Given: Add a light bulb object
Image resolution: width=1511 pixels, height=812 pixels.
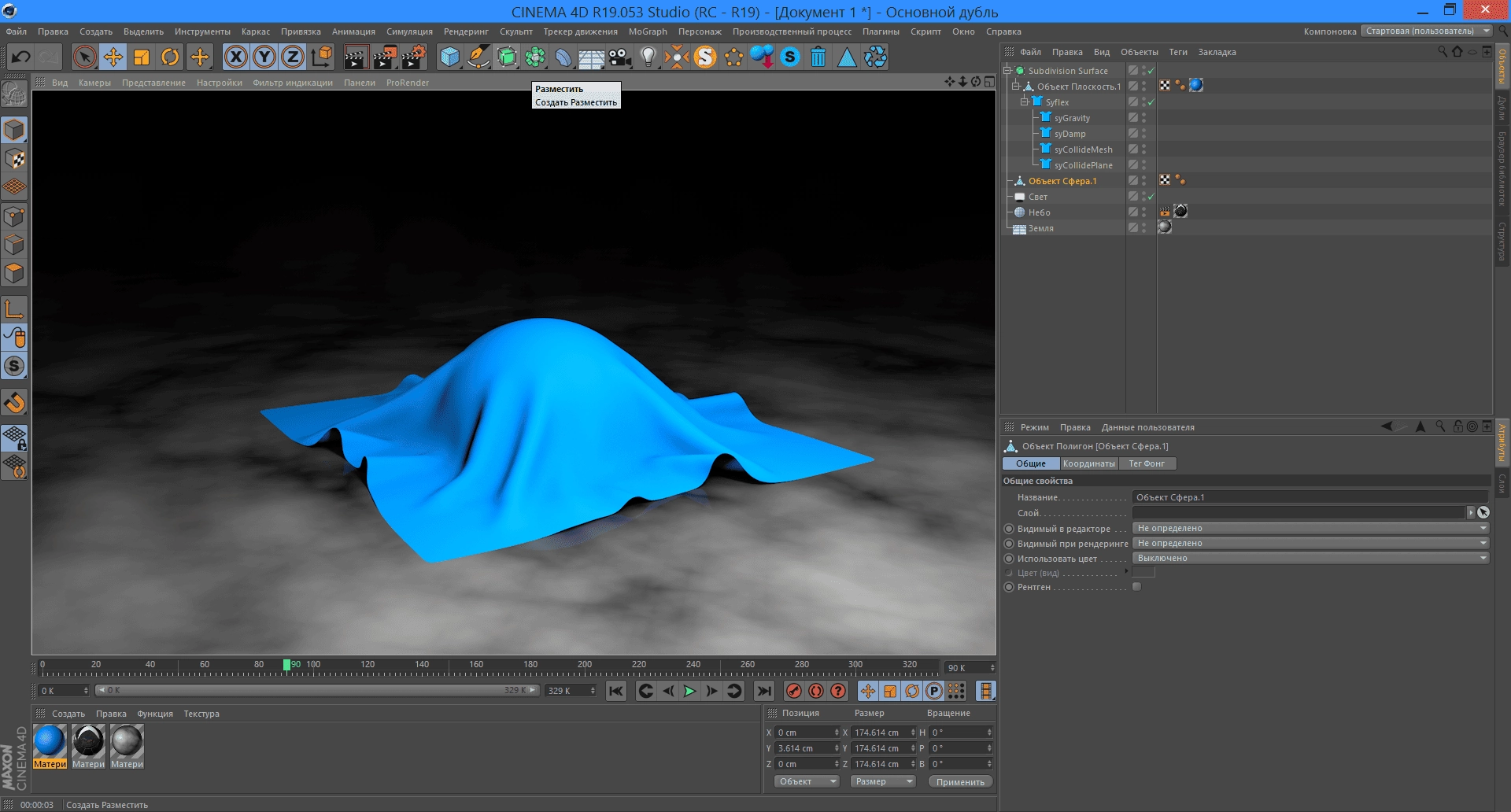Looking at the screenshot, I should pos(648,57).
